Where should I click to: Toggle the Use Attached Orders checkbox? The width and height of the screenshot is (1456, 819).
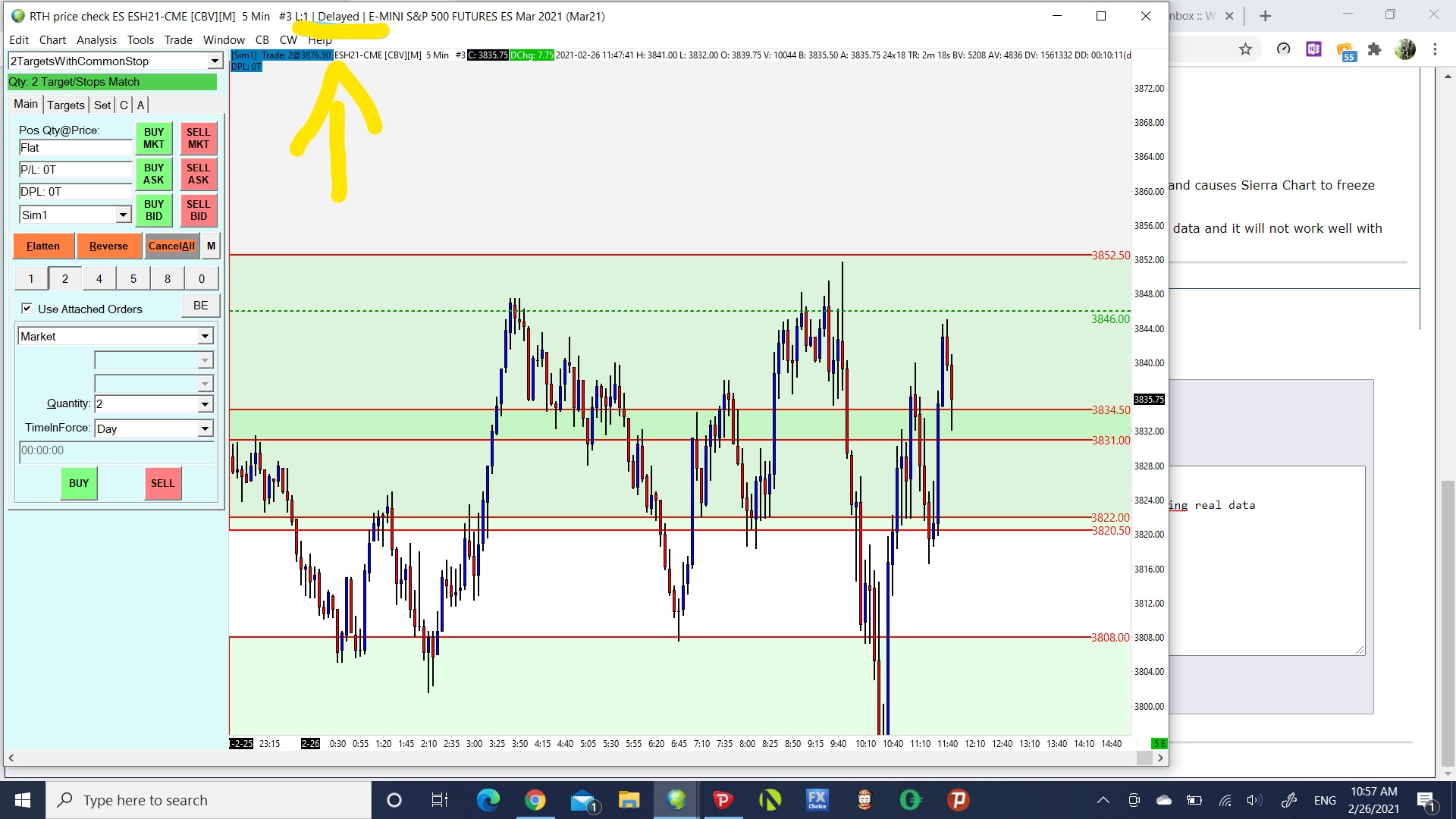point(27,309)
